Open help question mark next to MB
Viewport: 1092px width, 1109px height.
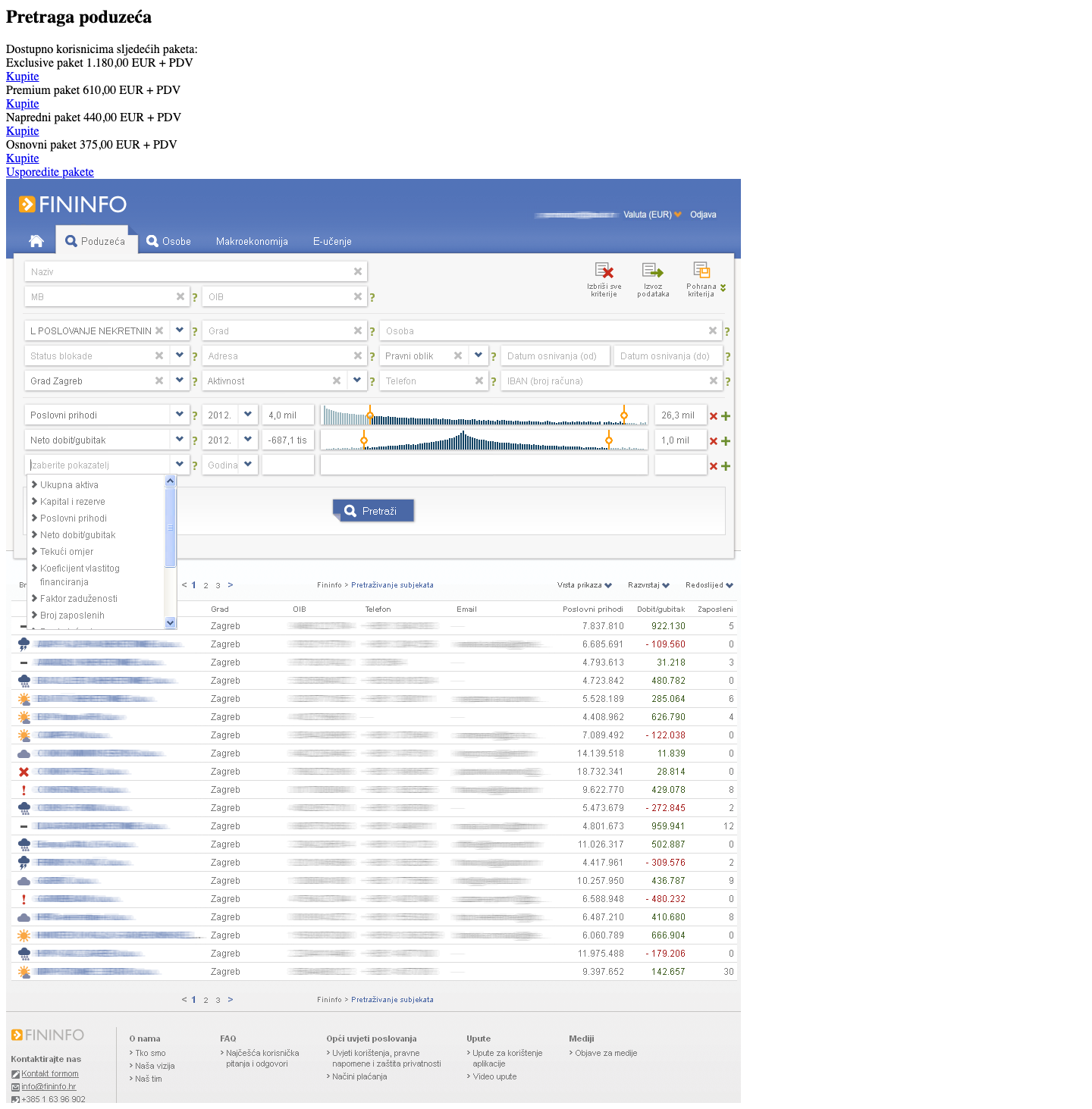click(x=195, y=298)
